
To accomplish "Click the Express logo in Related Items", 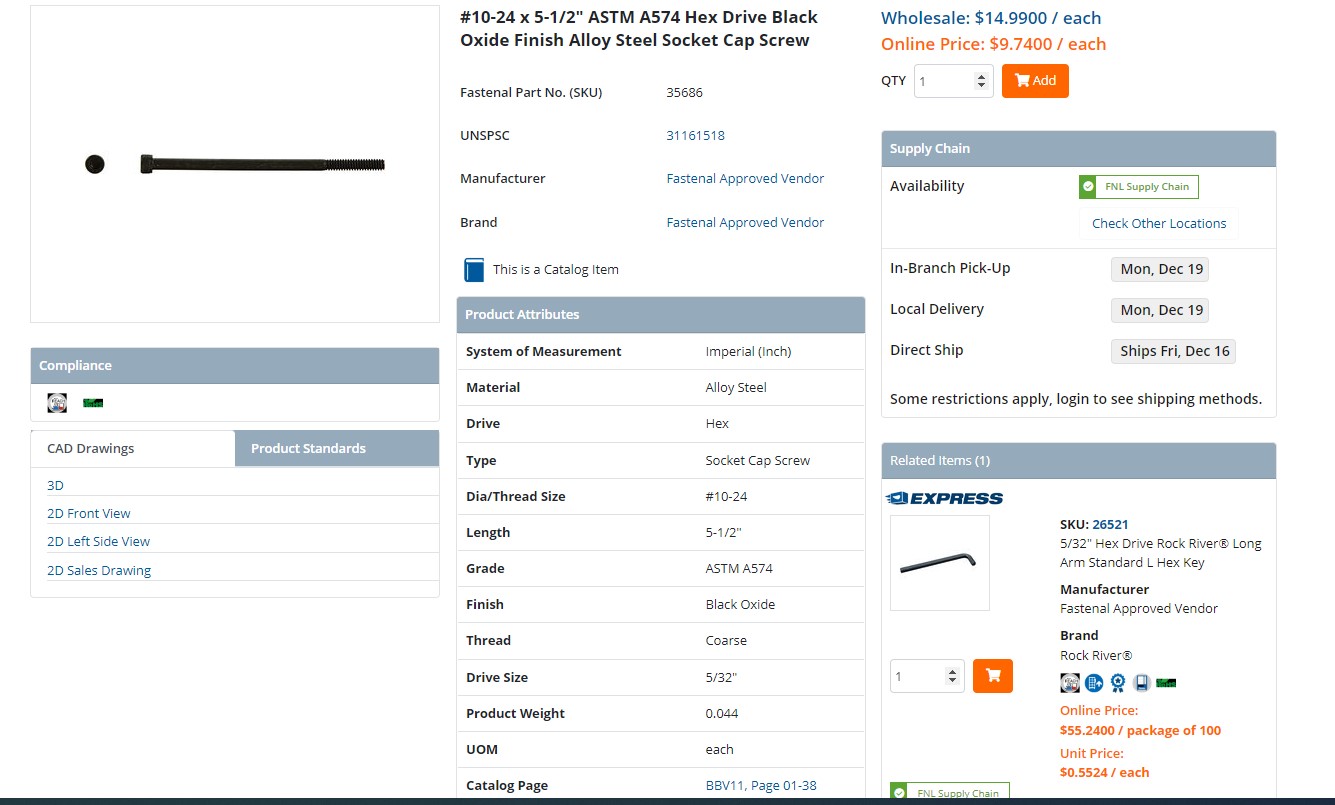I will tap(945, 498).
